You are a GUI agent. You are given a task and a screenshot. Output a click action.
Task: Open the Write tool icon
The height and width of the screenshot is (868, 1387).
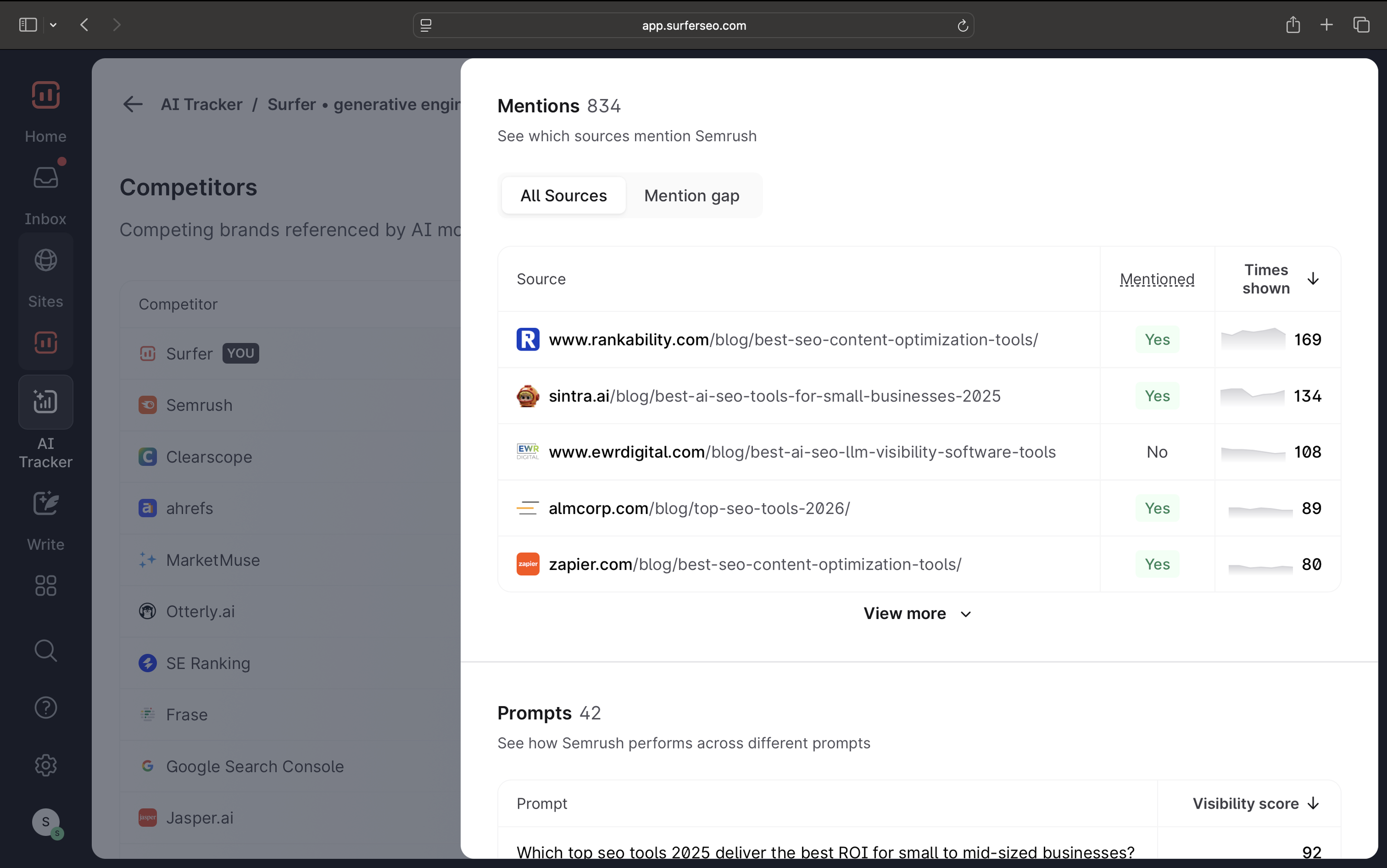[x=46, y=504]
